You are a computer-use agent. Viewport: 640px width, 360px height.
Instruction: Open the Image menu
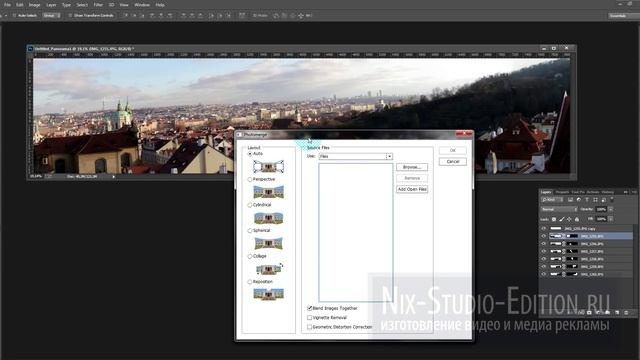pyautogui.click(x=34, y=5)
